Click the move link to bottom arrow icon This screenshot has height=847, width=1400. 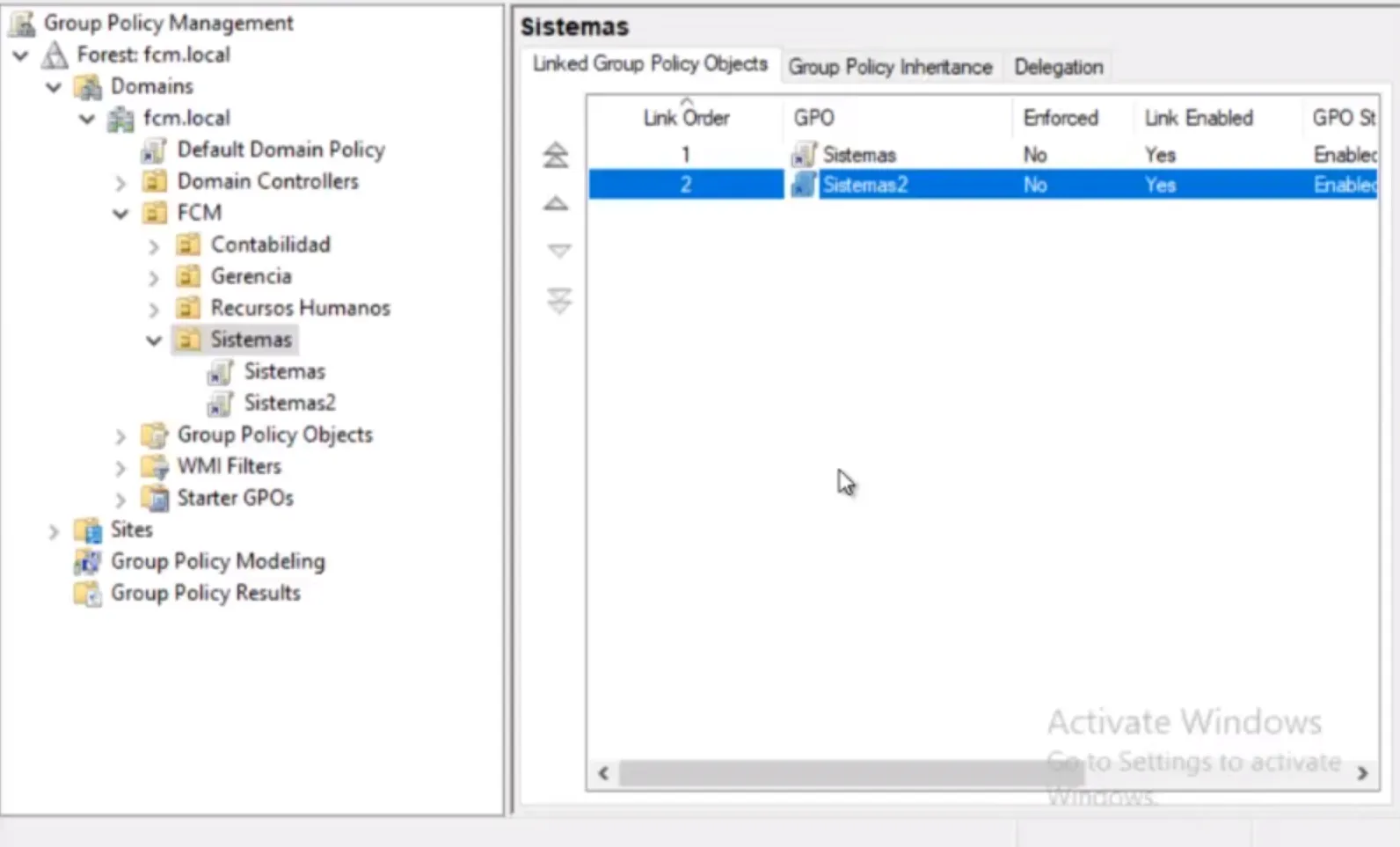[x=558, y=301]
